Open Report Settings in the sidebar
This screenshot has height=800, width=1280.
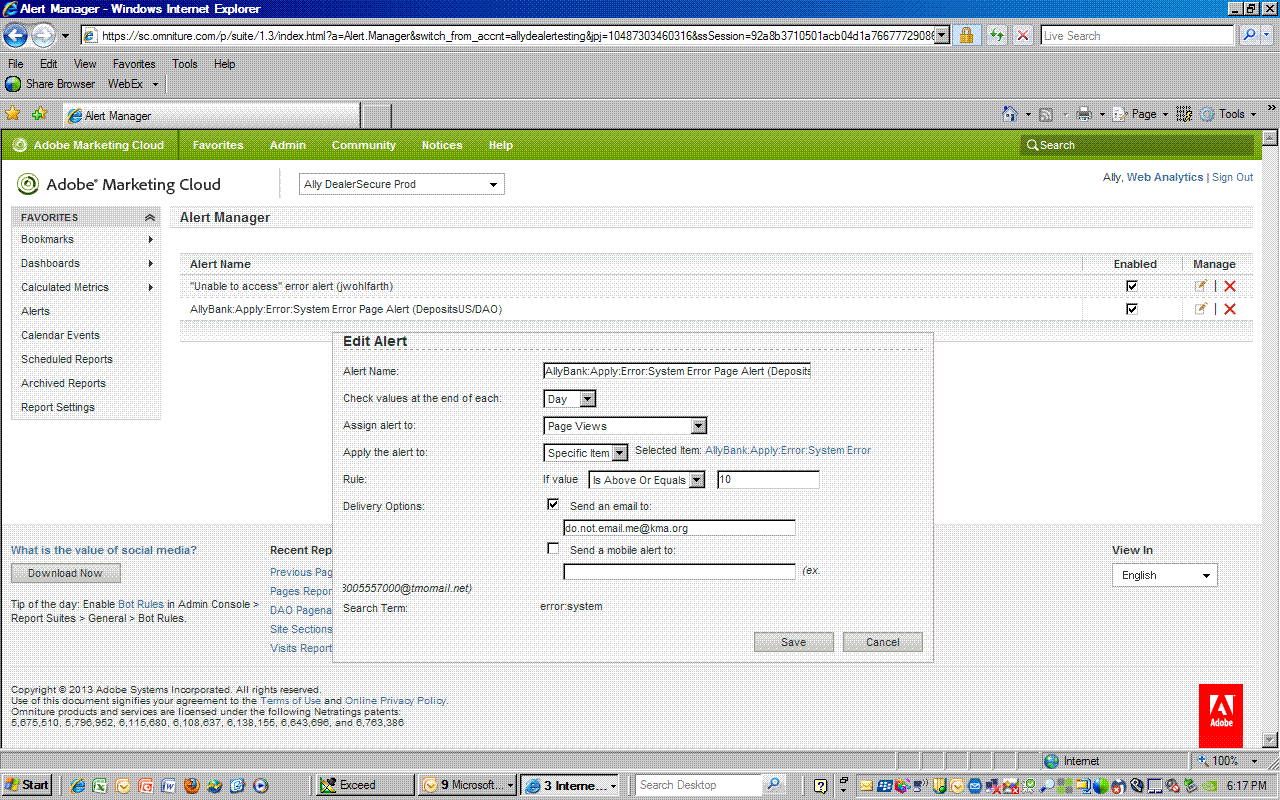point(58,407)
